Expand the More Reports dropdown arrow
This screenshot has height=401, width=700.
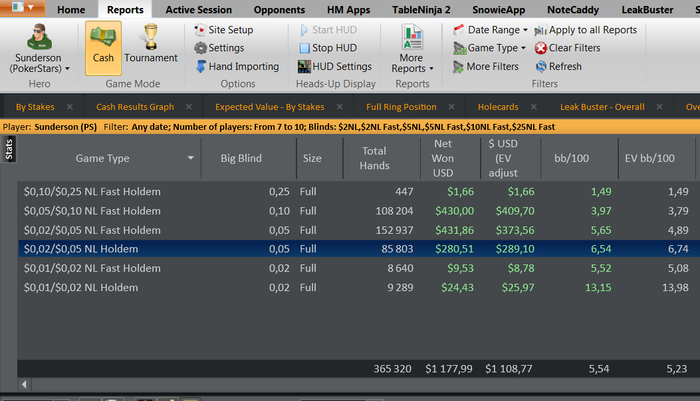tap(431, 69)
